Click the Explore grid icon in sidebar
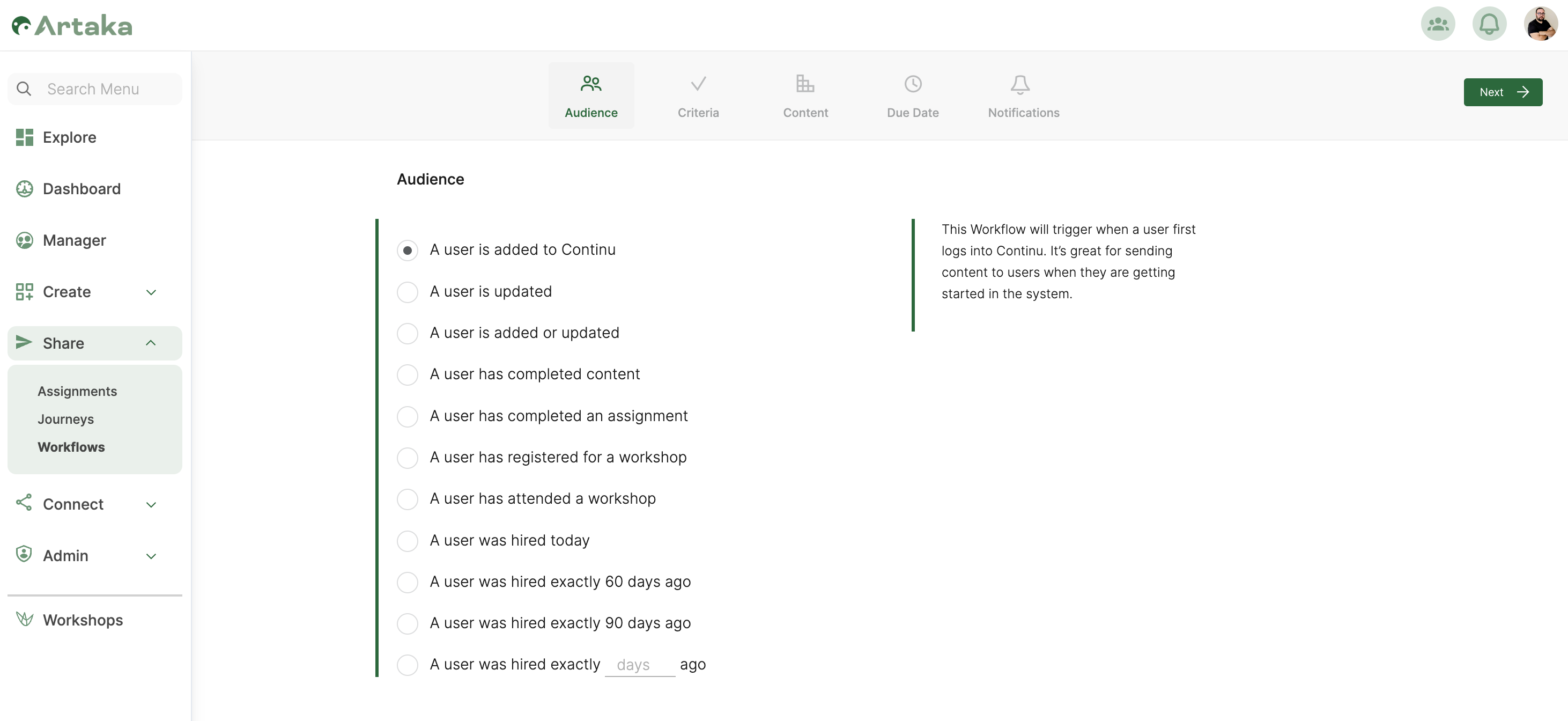 [24, 138]
